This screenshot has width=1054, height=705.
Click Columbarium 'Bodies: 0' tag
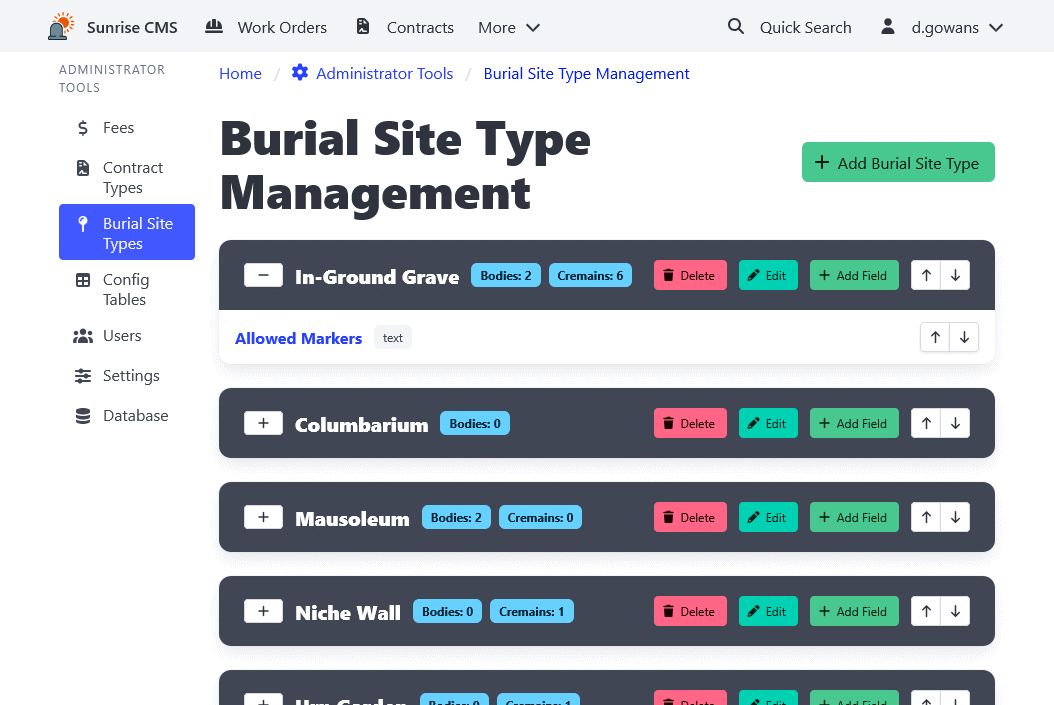point(475,423)
